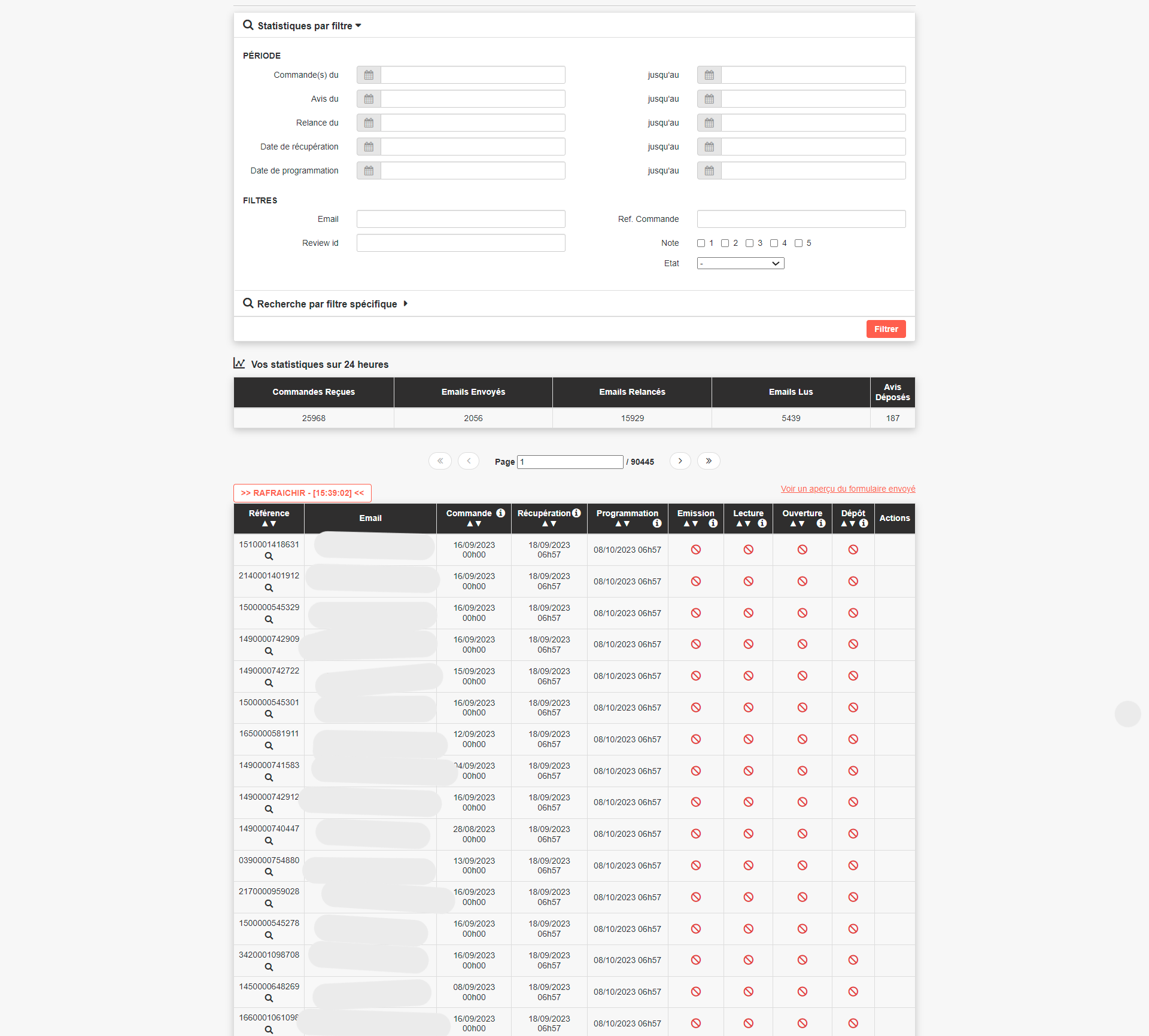
Task: Click the Email filter input field
Action: [x=461, y=220]
